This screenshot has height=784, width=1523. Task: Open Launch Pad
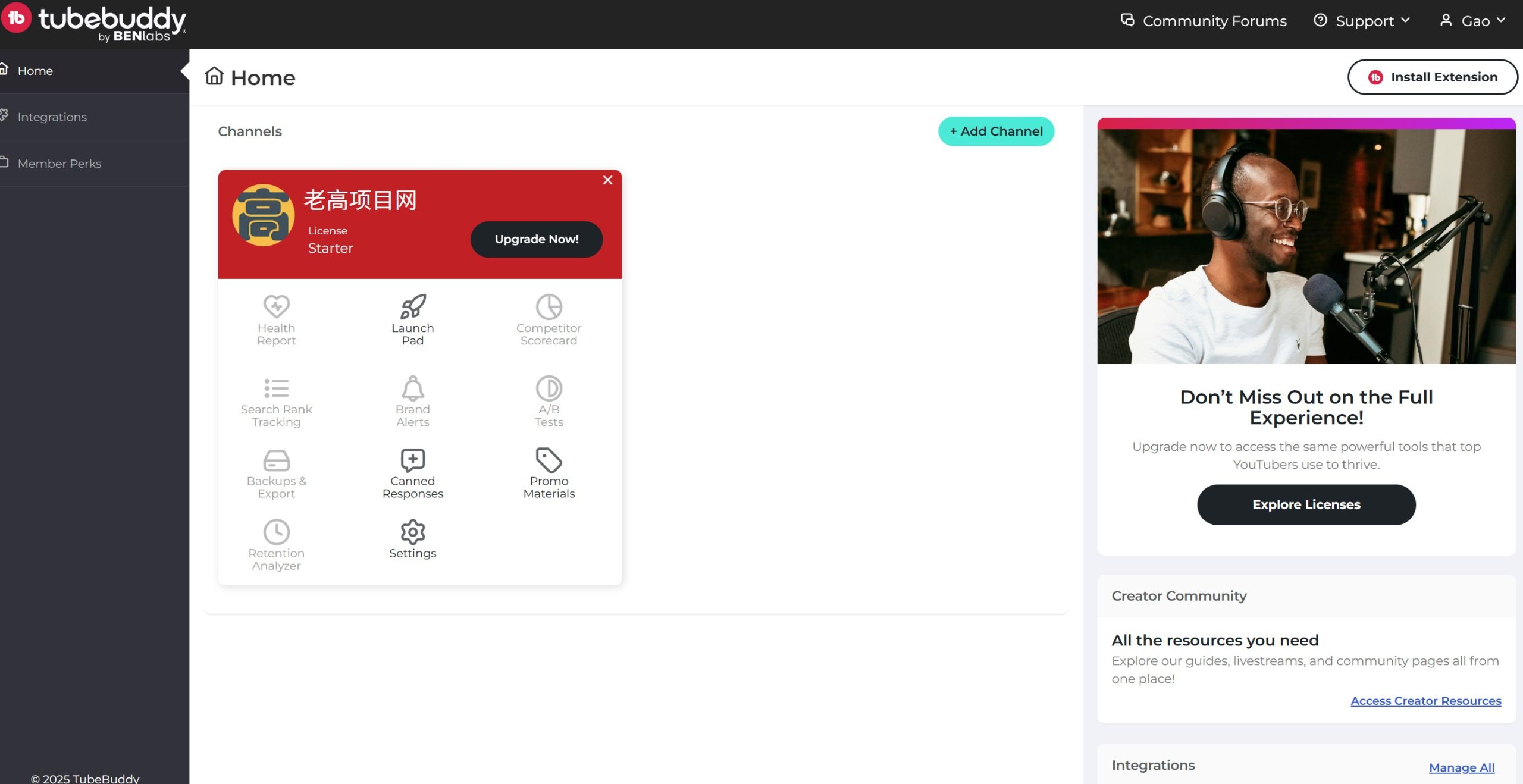click(412, 320)
